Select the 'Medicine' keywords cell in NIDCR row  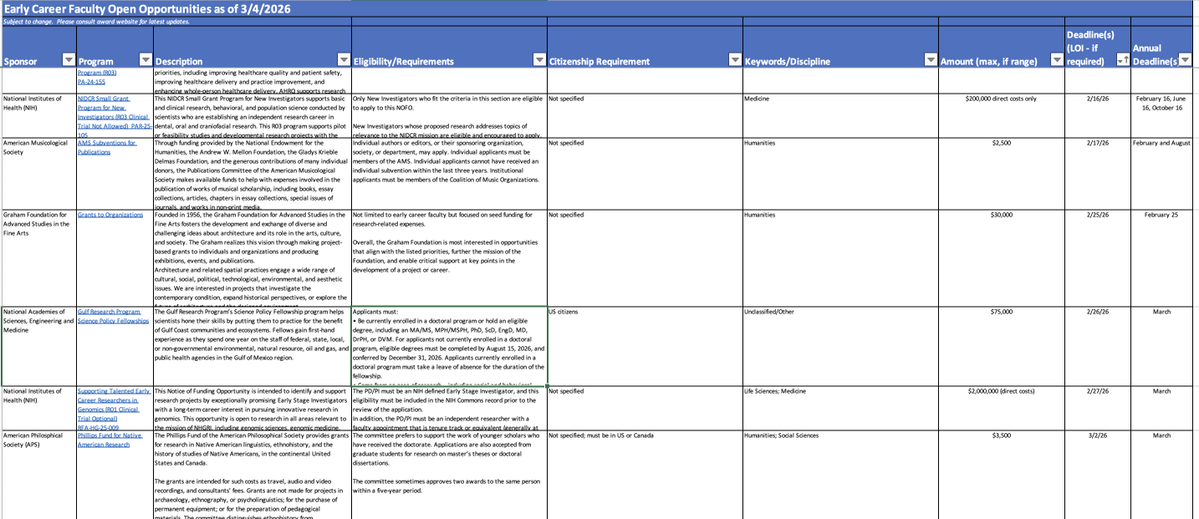[x=840, y=115]
